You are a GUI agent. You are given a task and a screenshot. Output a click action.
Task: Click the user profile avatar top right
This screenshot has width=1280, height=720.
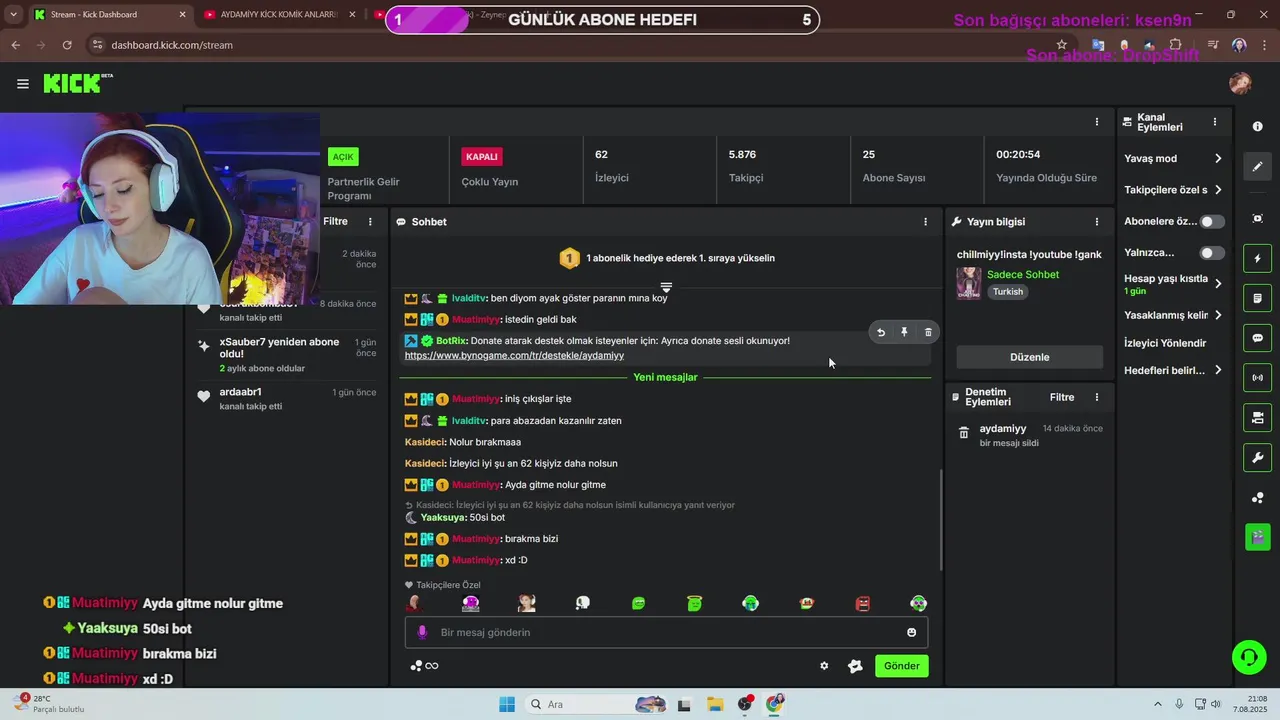tap(1240, 84)
